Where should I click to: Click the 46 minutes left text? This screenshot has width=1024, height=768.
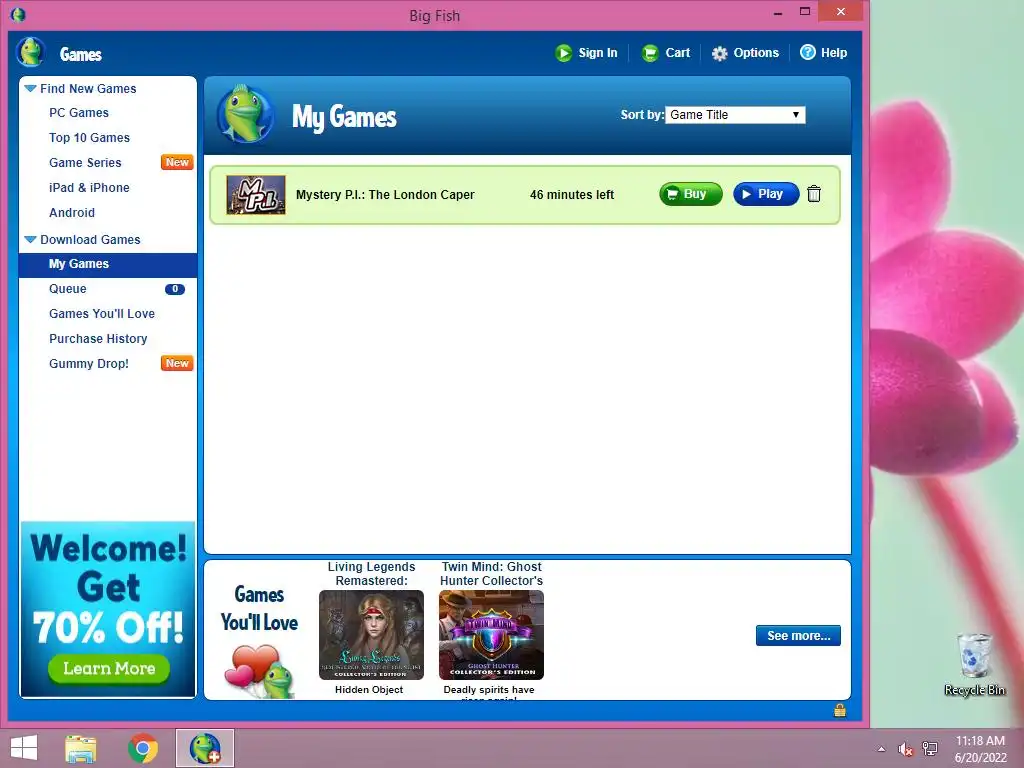coord(572,195)
